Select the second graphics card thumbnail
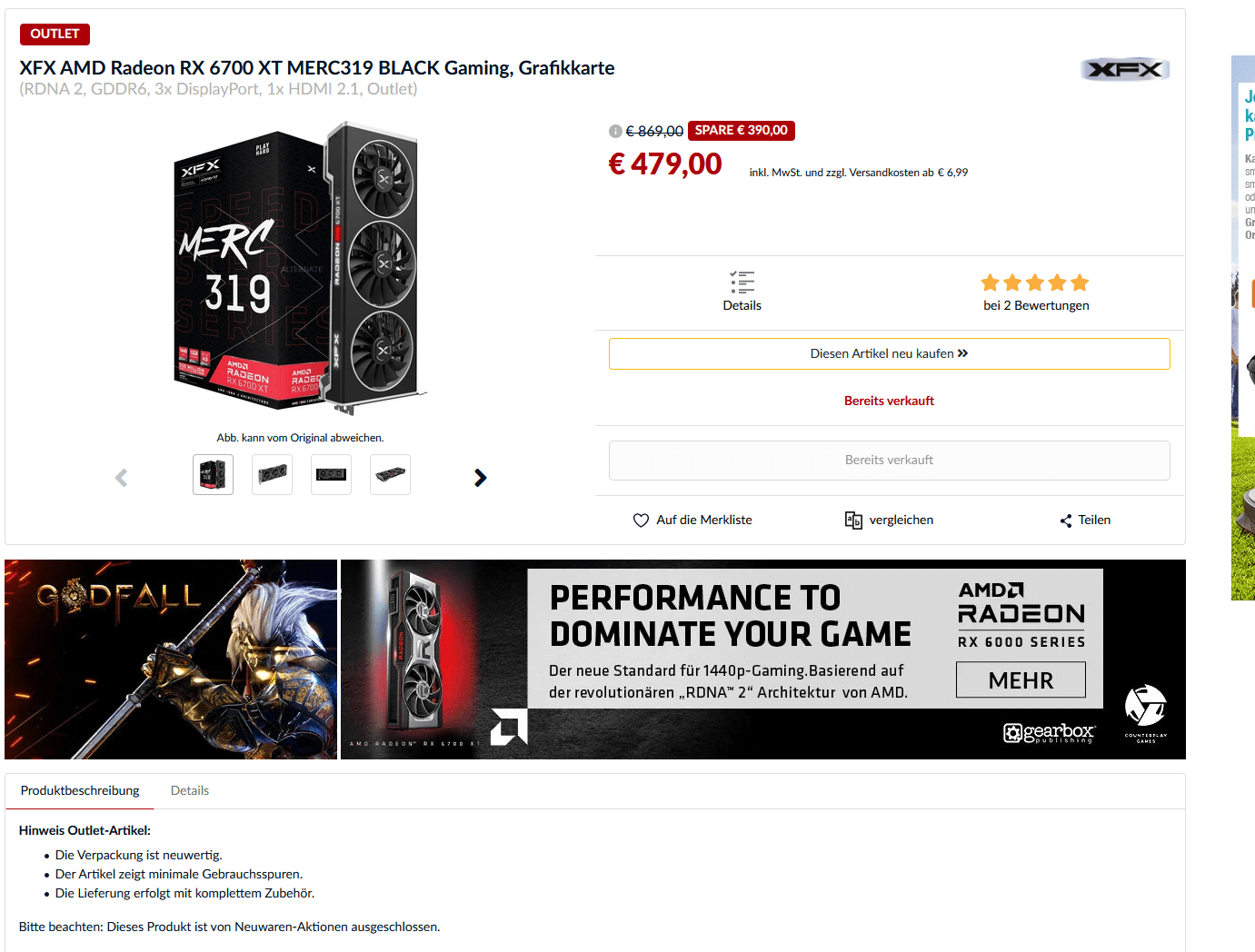Screen dimensions: 1255x952 tap(273, 475)
